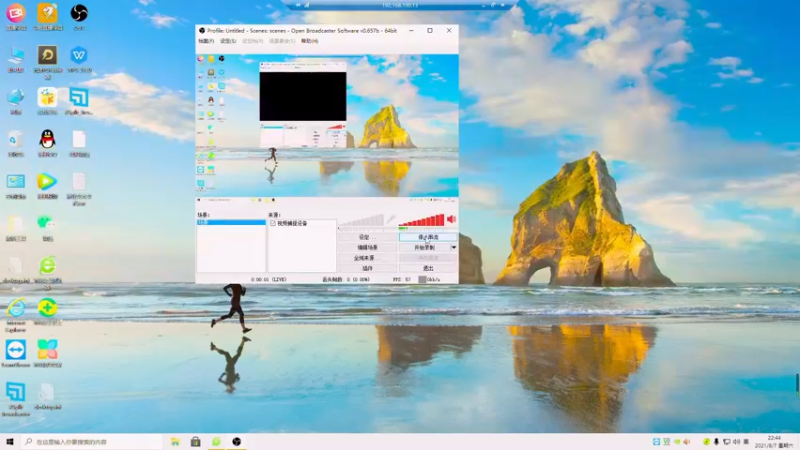Screen dimensions: 800x450
Task: Click the taskbar clock and date
Action: tap(774, 441)
